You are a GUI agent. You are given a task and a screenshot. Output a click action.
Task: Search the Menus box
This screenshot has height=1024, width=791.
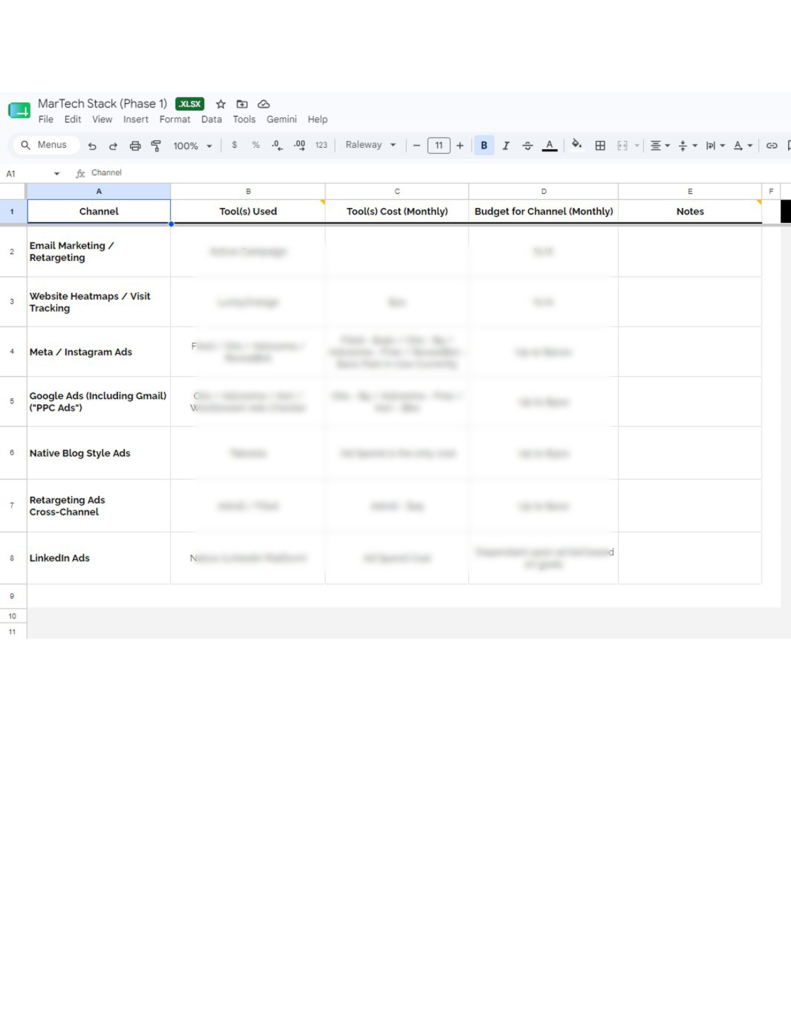(x=45, y=145)
